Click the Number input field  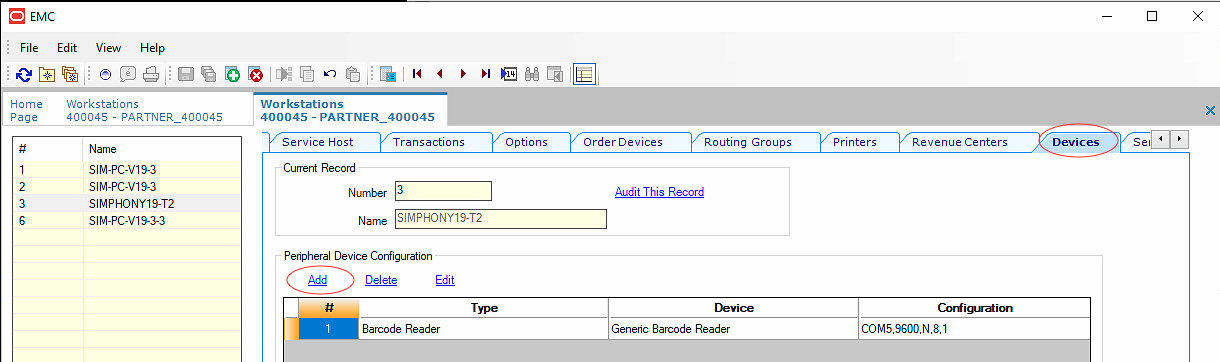[x=443, y=191]
